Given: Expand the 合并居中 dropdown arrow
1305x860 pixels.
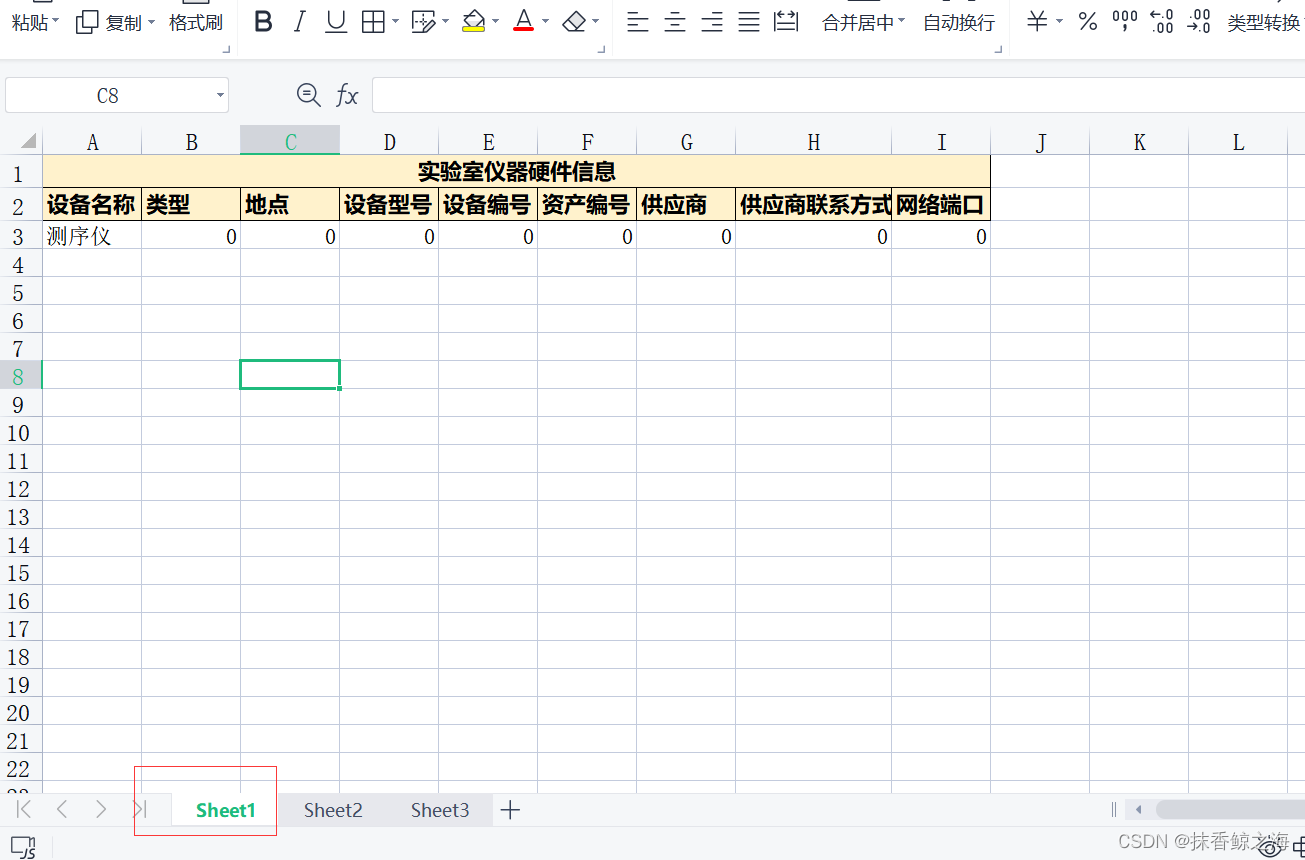Looking at the screenshot, I should click(x=901, y=21).
